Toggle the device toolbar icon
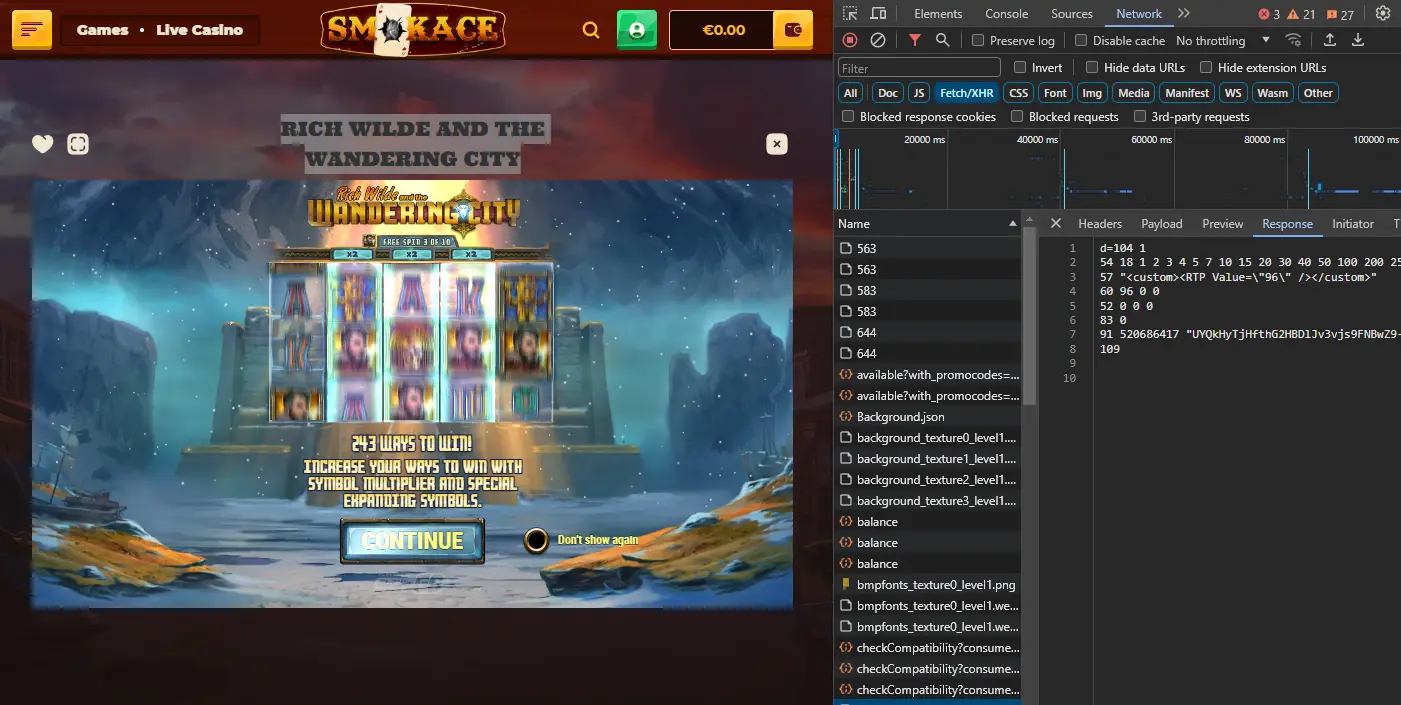Screen dimensions: 1401x705 (x=878, y=14)
